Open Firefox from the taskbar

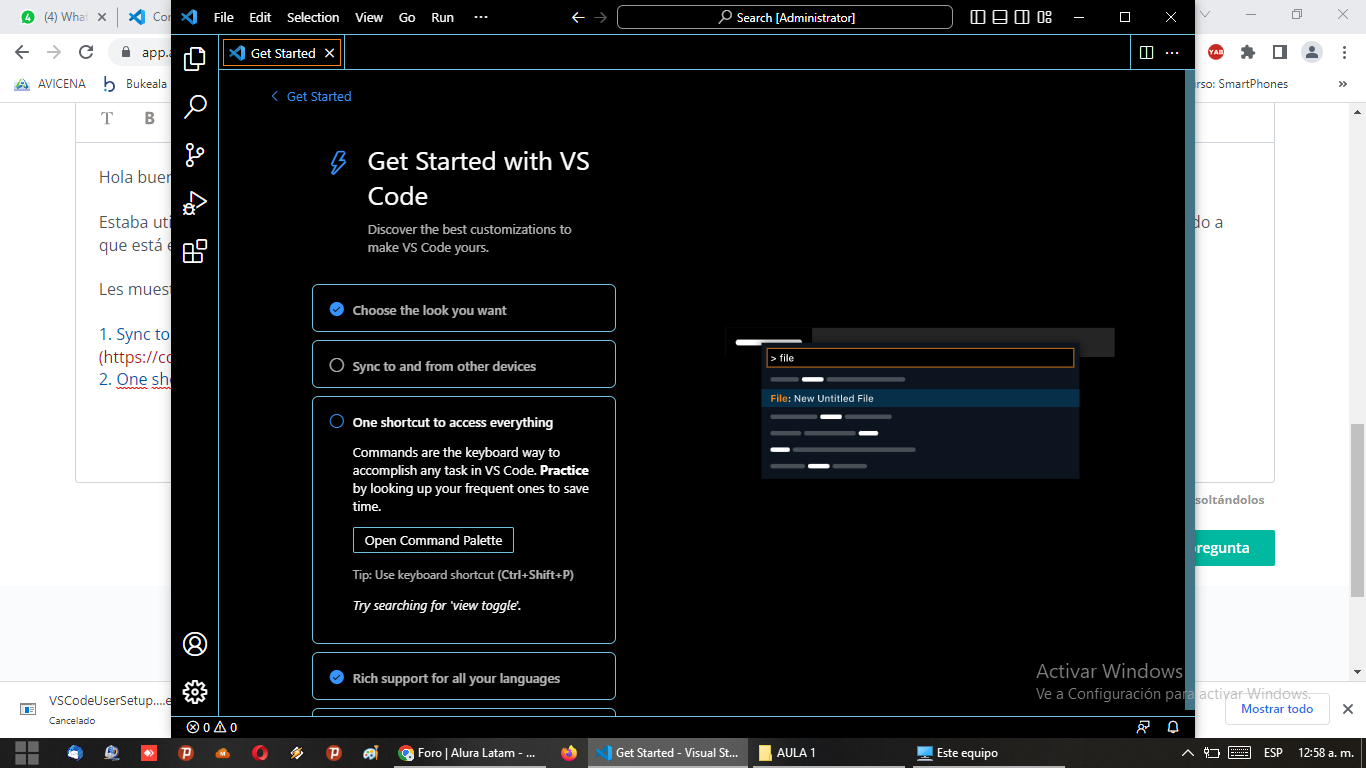click(569, 753)
